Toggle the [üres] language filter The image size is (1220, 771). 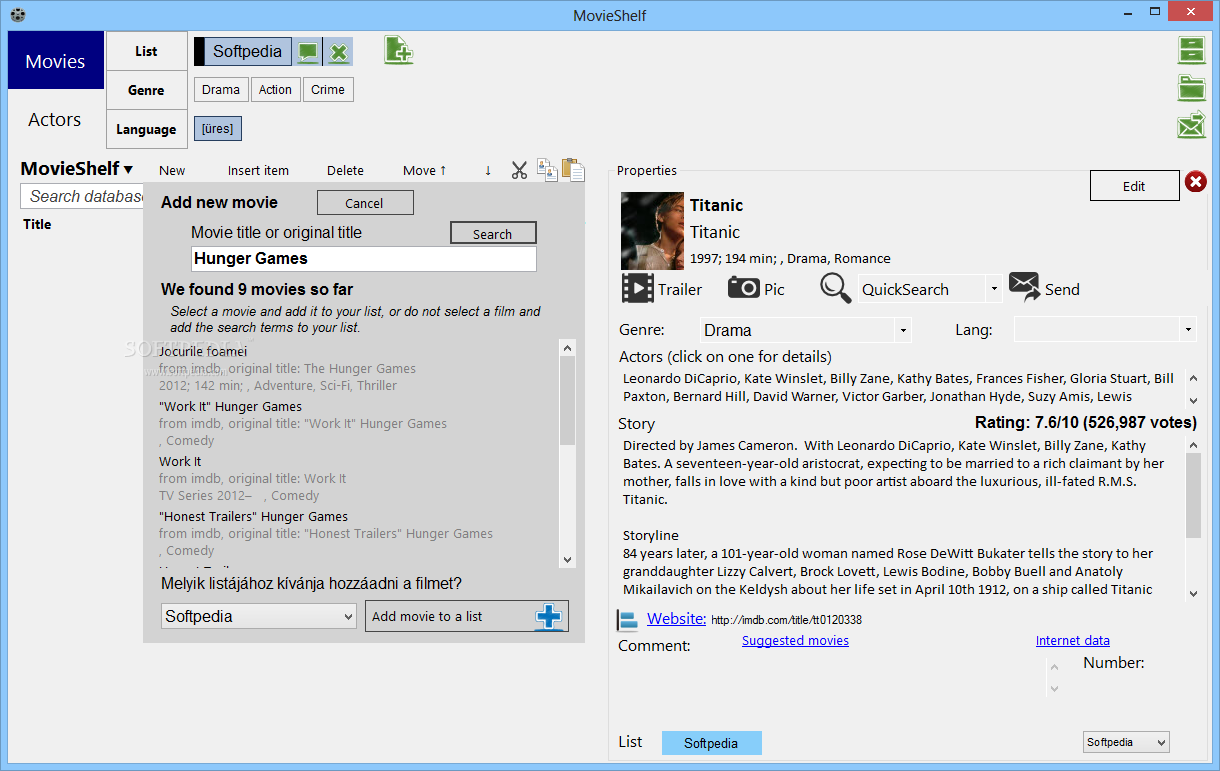tap(218, 128)
